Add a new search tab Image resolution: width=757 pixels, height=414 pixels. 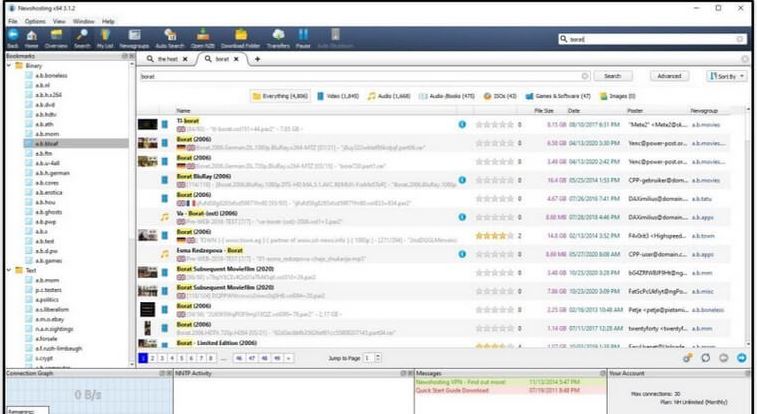257,59
